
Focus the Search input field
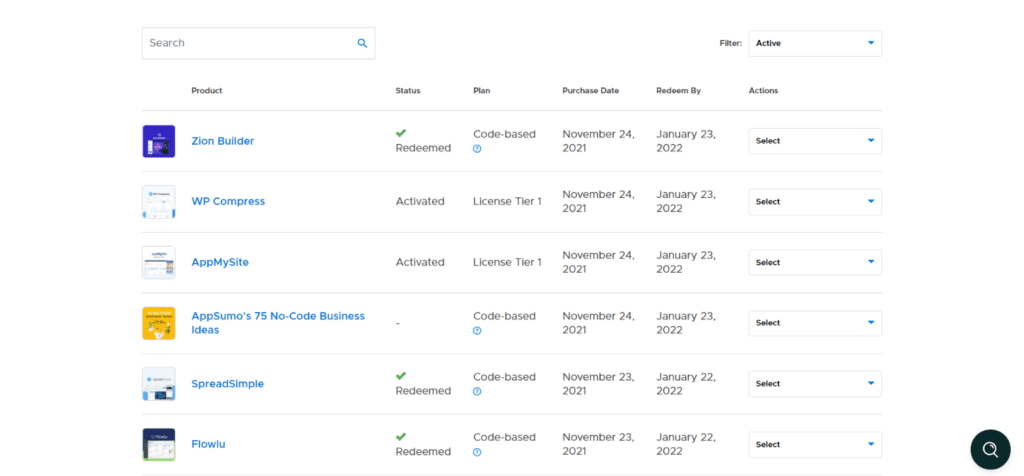click(259, 43)
